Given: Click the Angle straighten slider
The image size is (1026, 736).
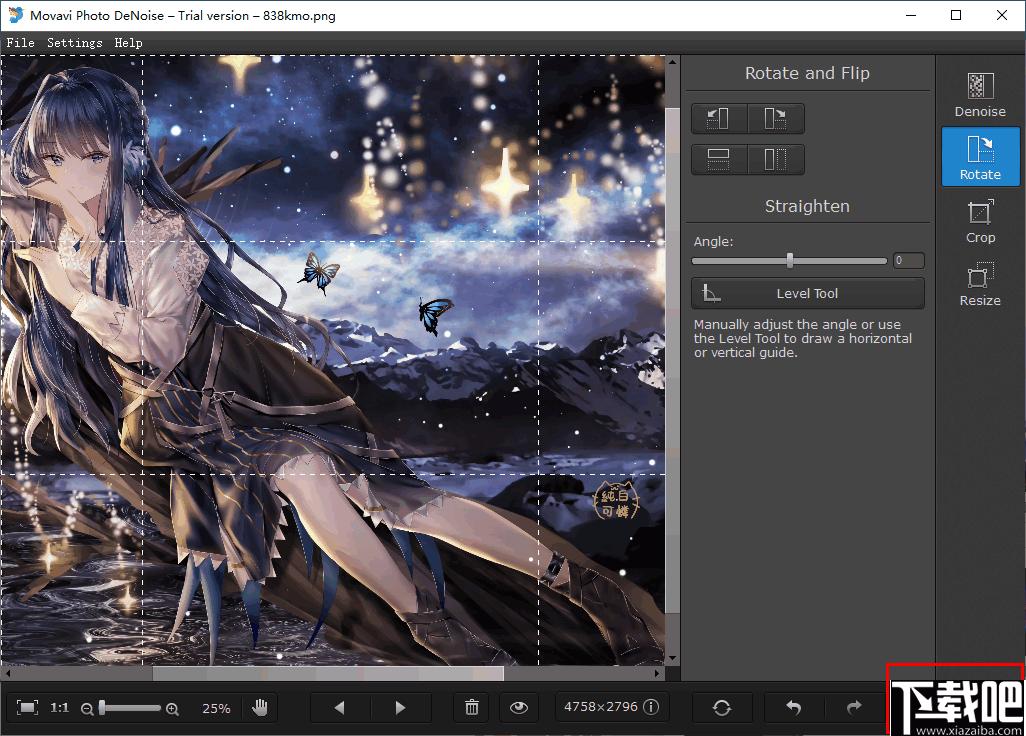Looking at the screenshot, I should click(x=789, y=260).
